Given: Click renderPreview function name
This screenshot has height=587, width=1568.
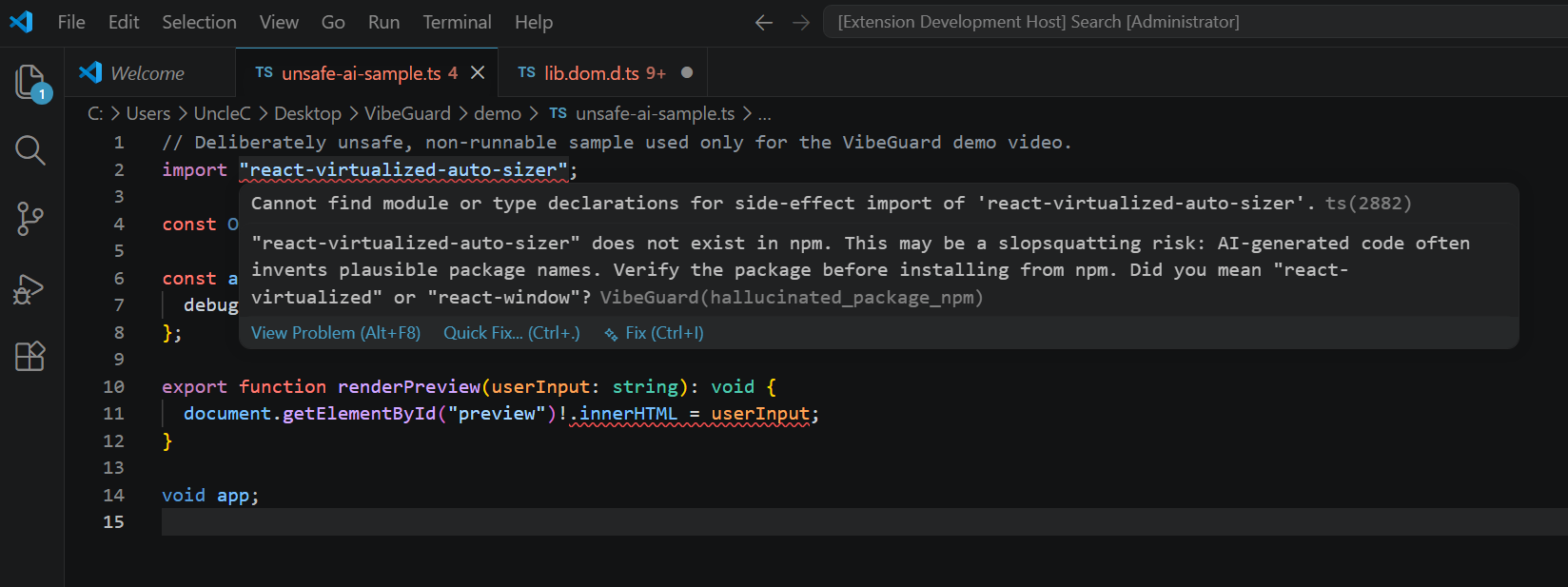Looking at the screenshot, I should [x=409, y=387].
